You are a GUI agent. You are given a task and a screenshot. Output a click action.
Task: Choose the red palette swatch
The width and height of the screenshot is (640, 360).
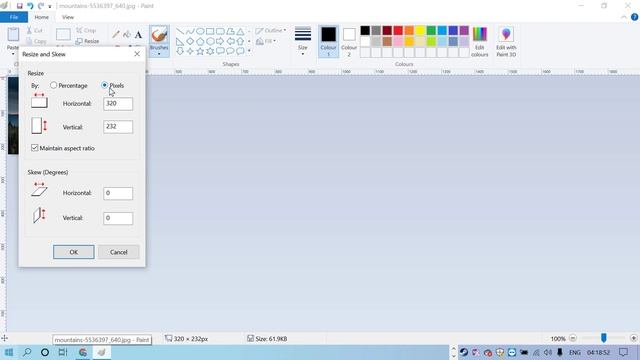[398, 30]
